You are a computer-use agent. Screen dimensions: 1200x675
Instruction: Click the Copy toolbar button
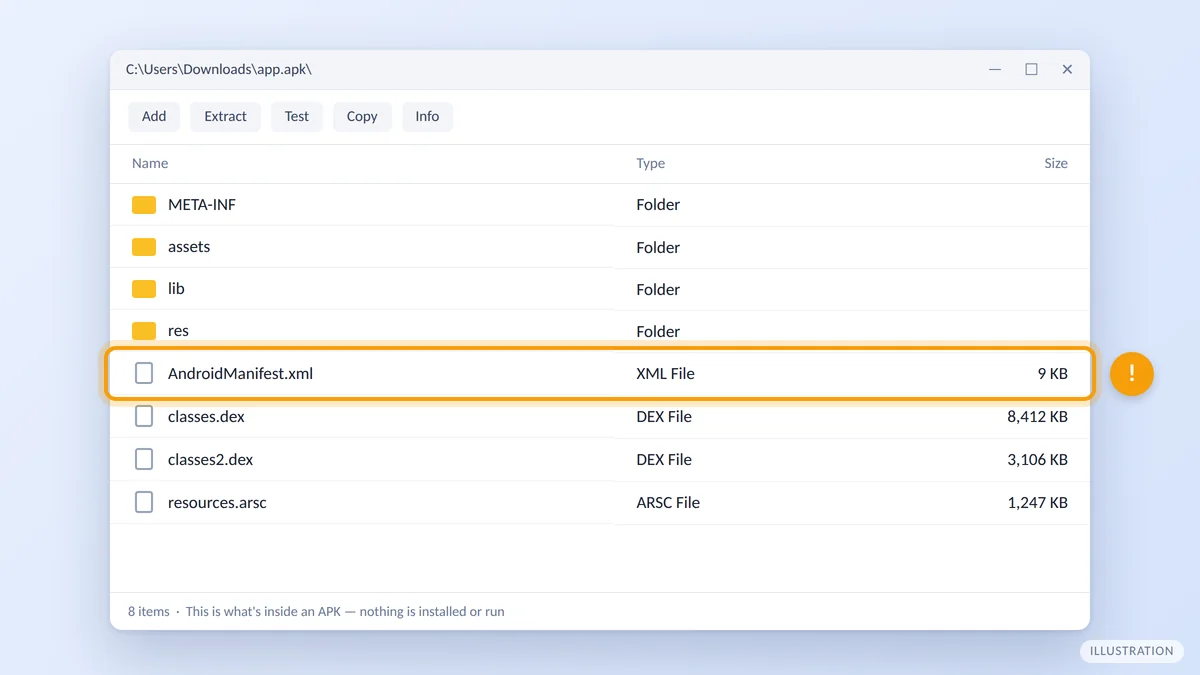(362, 116)
